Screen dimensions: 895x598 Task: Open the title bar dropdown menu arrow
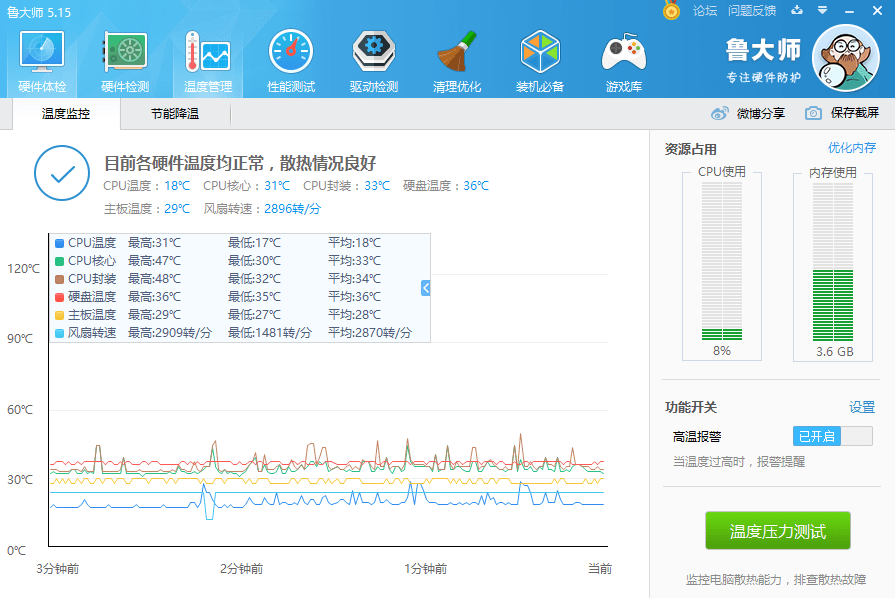point(823,10)
